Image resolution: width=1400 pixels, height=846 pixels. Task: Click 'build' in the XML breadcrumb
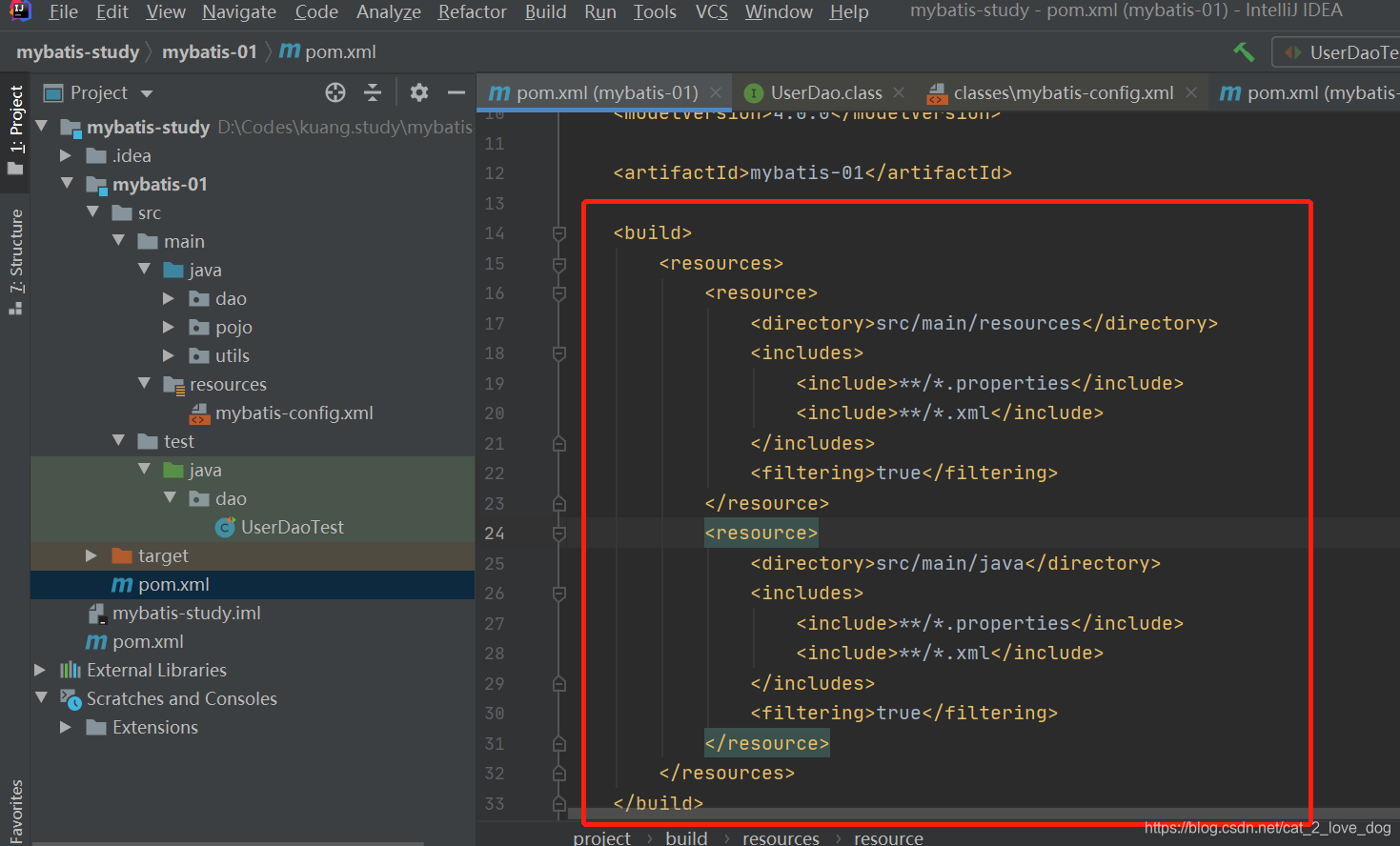click(x=686, y=837)
